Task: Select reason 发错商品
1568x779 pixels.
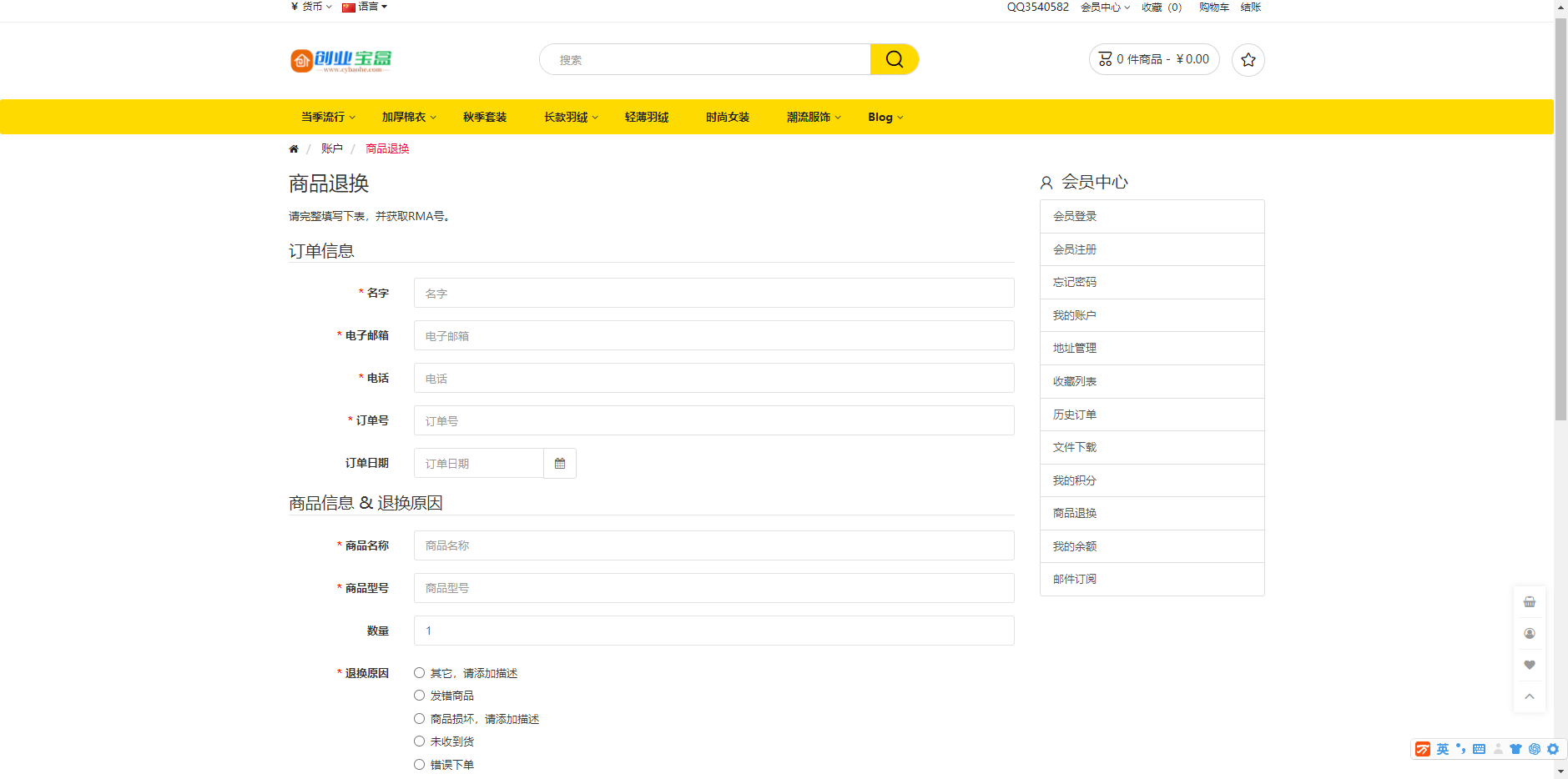Action: click(419, 695)
